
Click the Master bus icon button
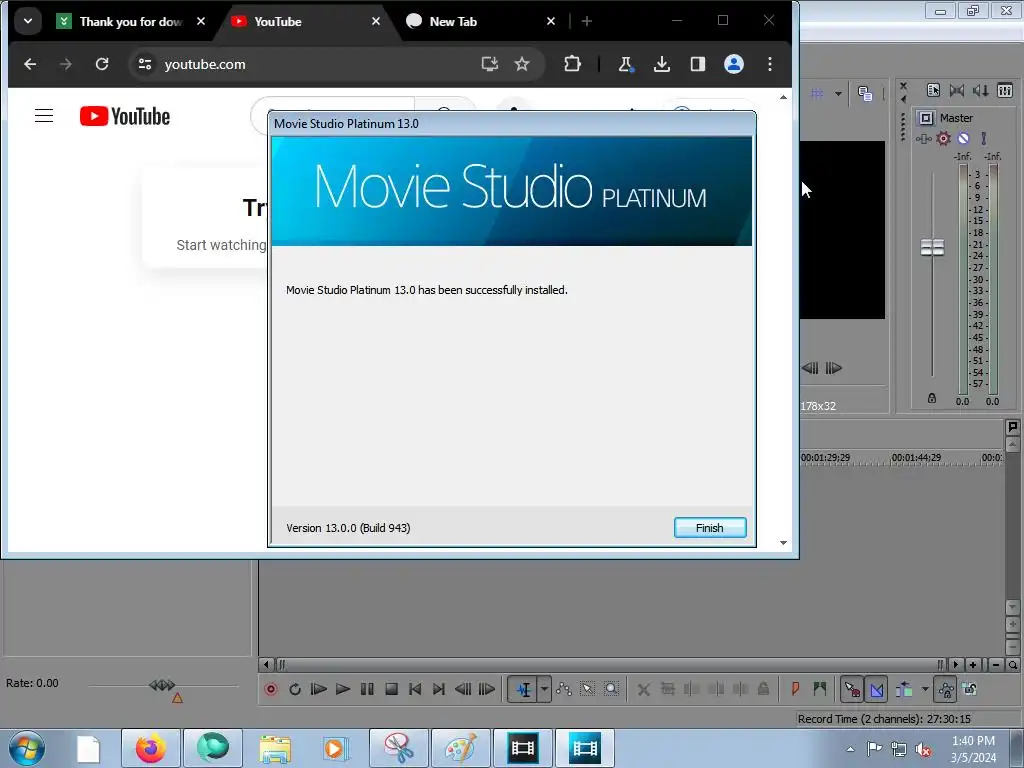pos(926,118)
